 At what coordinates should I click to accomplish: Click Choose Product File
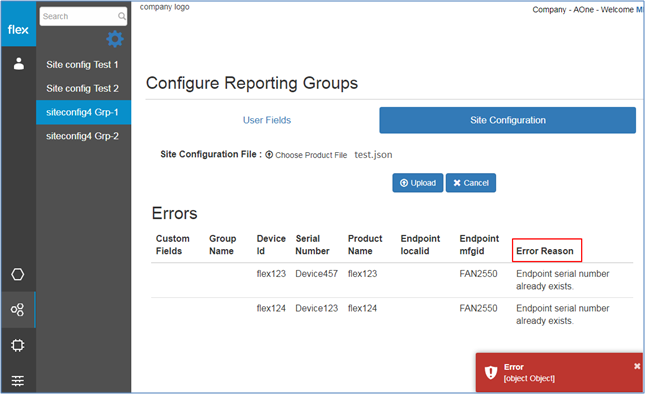pos(311,155)
